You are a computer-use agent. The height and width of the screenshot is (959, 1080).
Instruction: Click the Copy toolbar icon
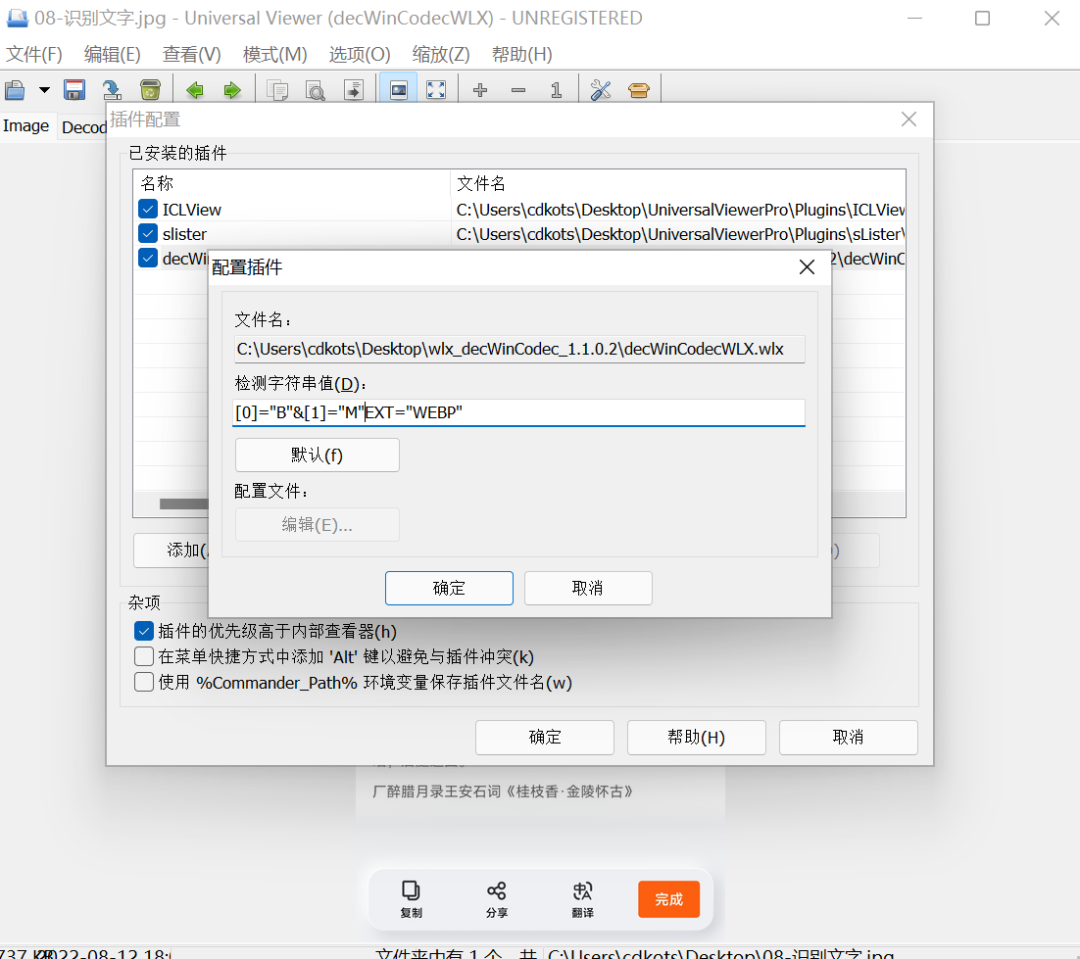278,90
